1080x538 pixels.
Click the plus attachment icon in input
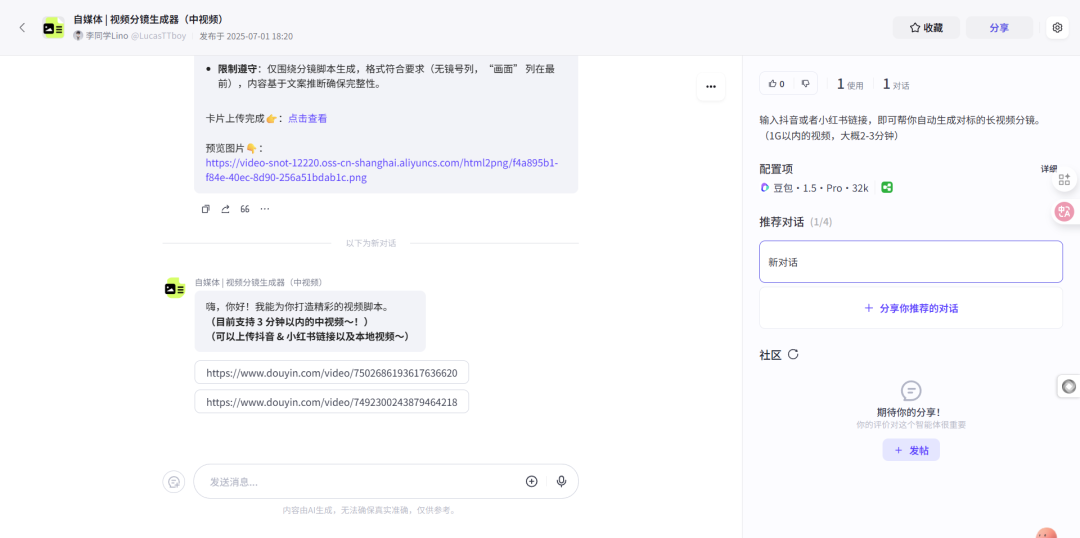pyautogui.click(x=532, y=481)
